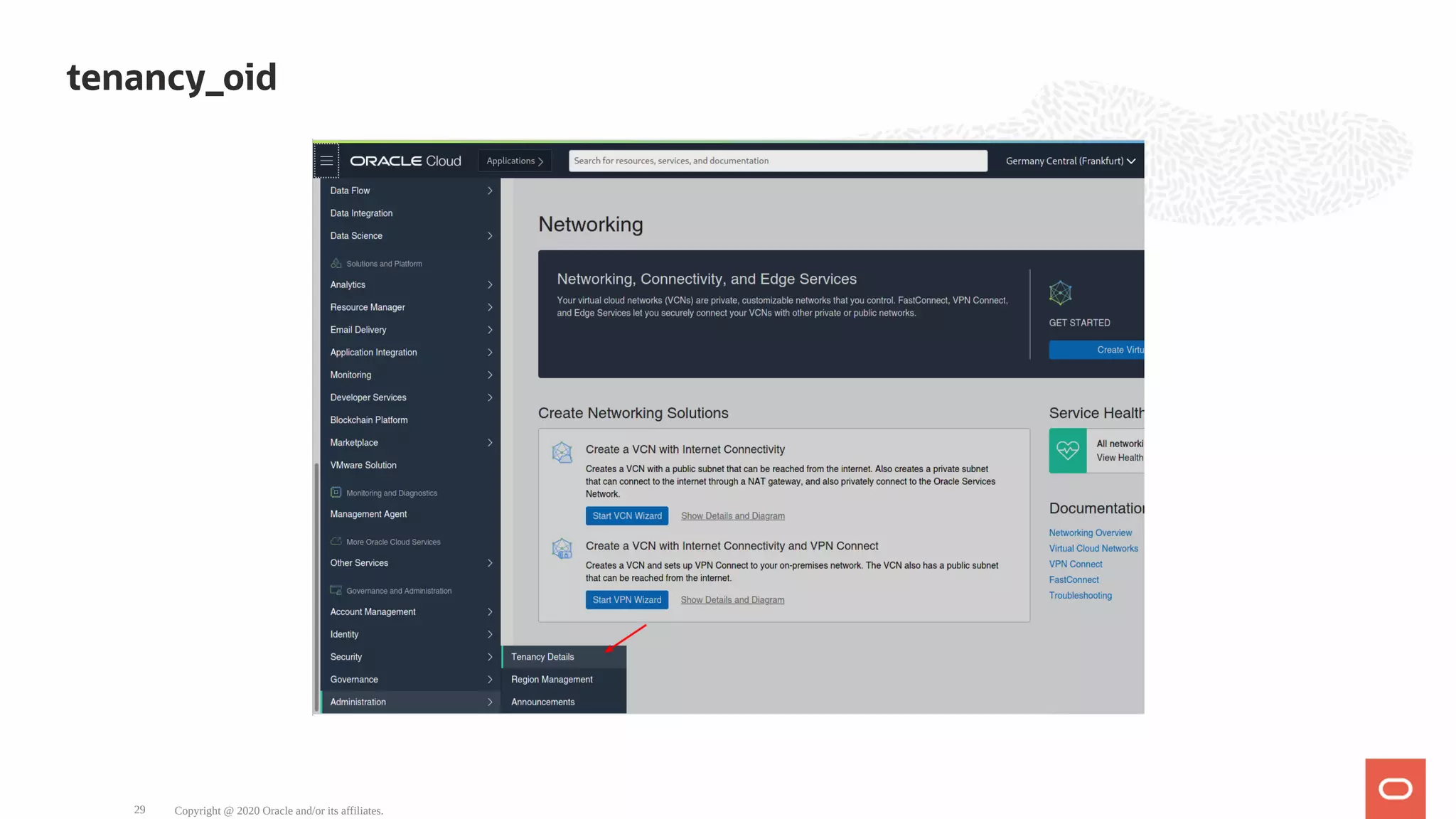Viewport: 1456px width, 819px height.
Task: Click Create Virtual Cloud Network button
Action: point(1096,350)
